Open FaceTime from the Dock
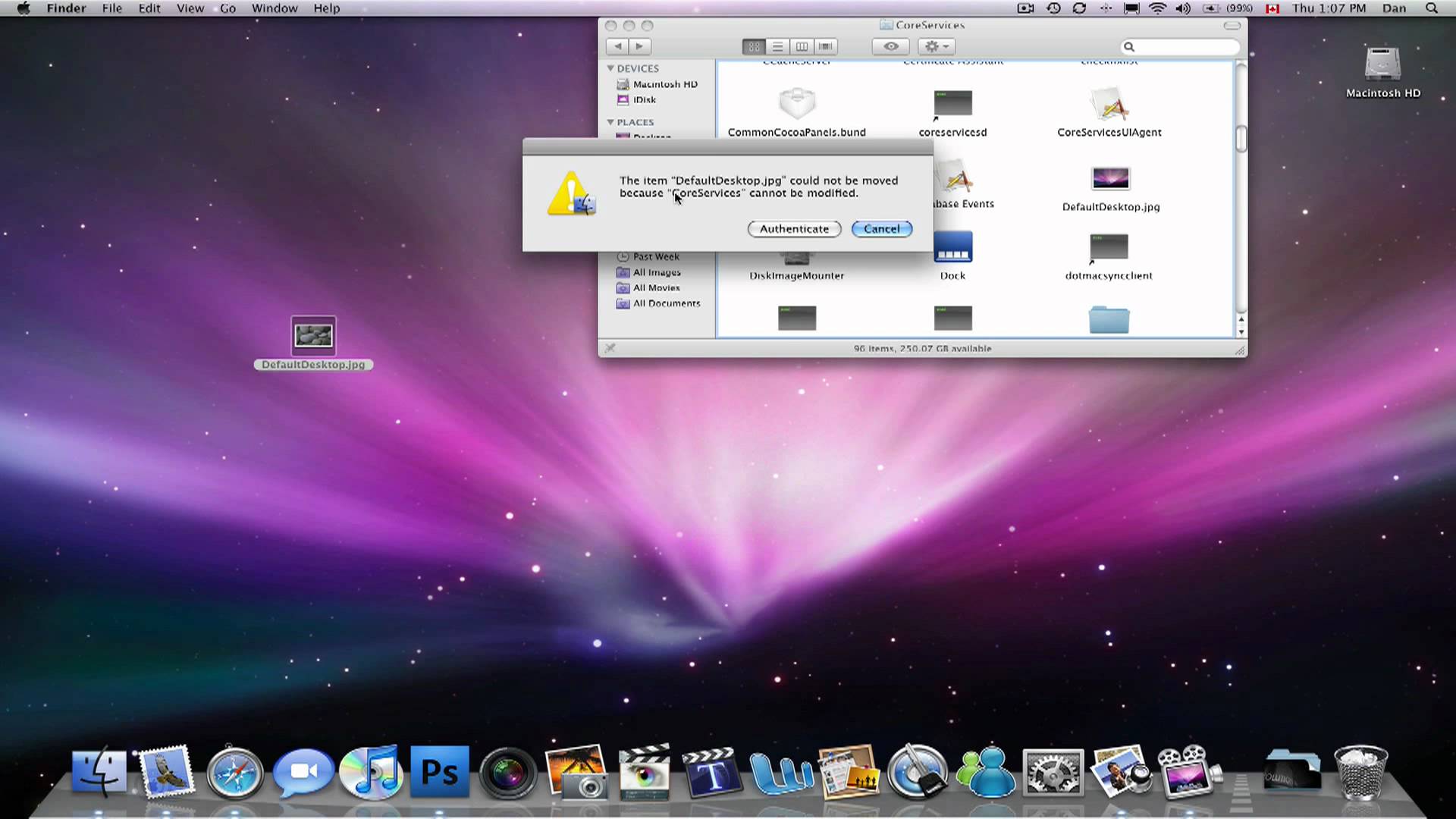Viewport: 1456px width, 819px height. pyautogui.click(x=303, y=770)
